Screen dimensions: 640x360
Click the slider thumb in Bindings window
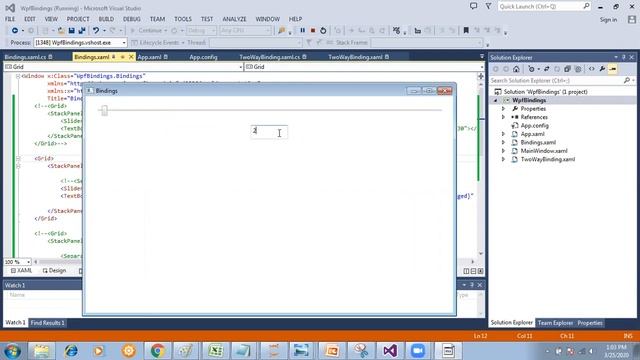click(104, 110)
